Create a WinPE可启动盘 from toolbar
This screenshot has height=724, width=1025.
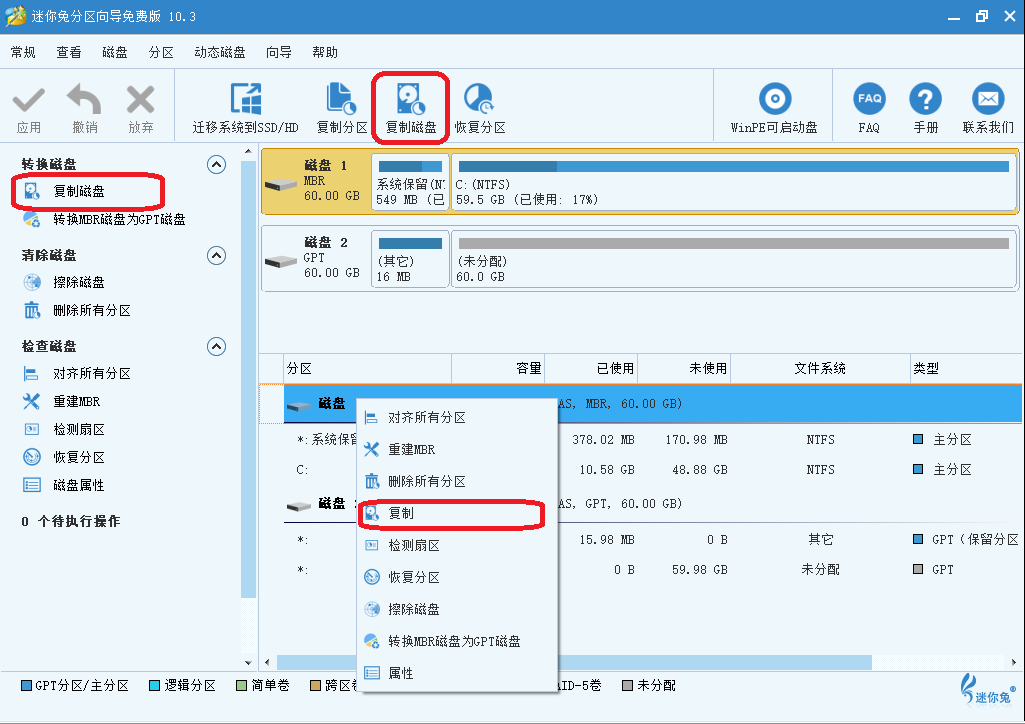coord(774,108)
